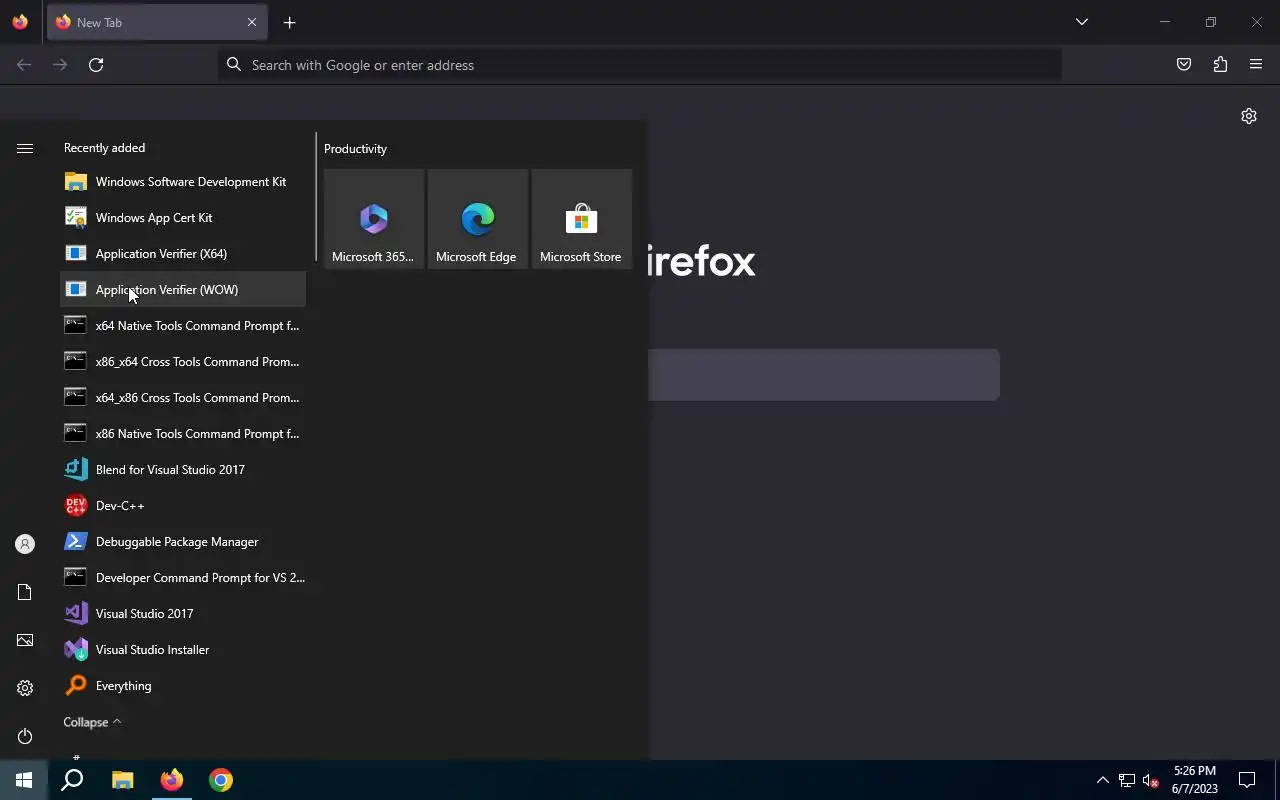Open a new Firefox tab with plus
Screen dimensions: 1280x800
289,22
